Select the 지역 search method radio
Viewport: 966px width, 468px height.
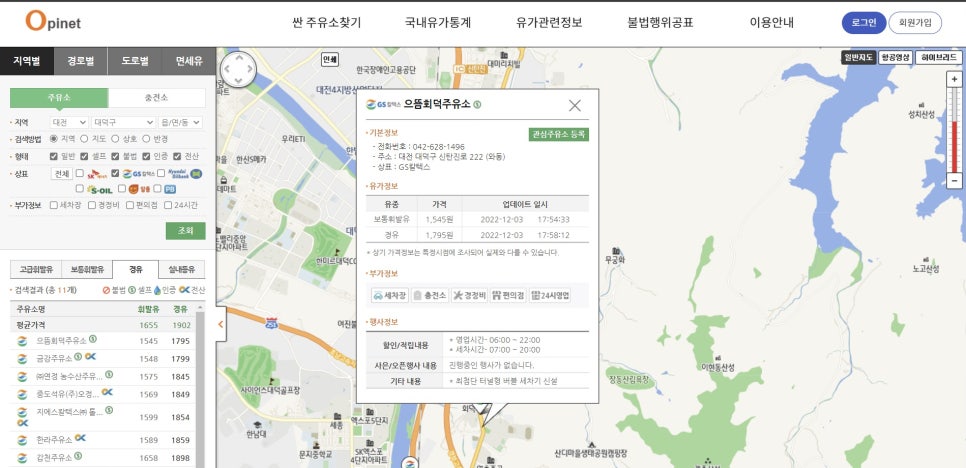tap(54, 139)
